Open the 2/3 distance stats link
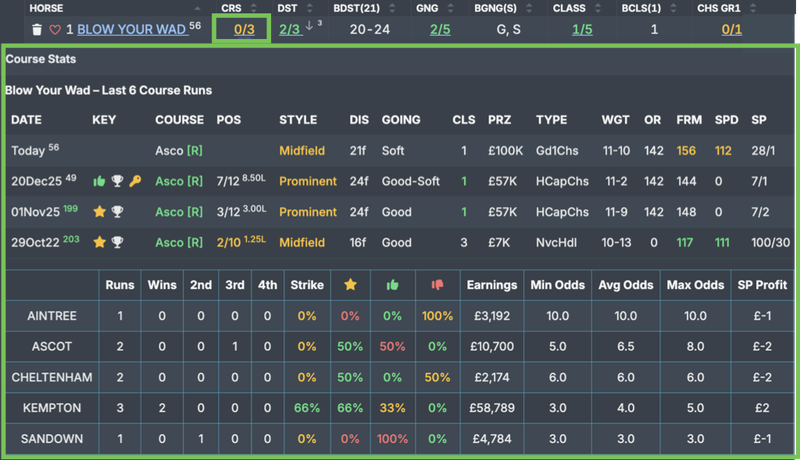The width and height of the screenshot is (800, 460). click(289, 30)
